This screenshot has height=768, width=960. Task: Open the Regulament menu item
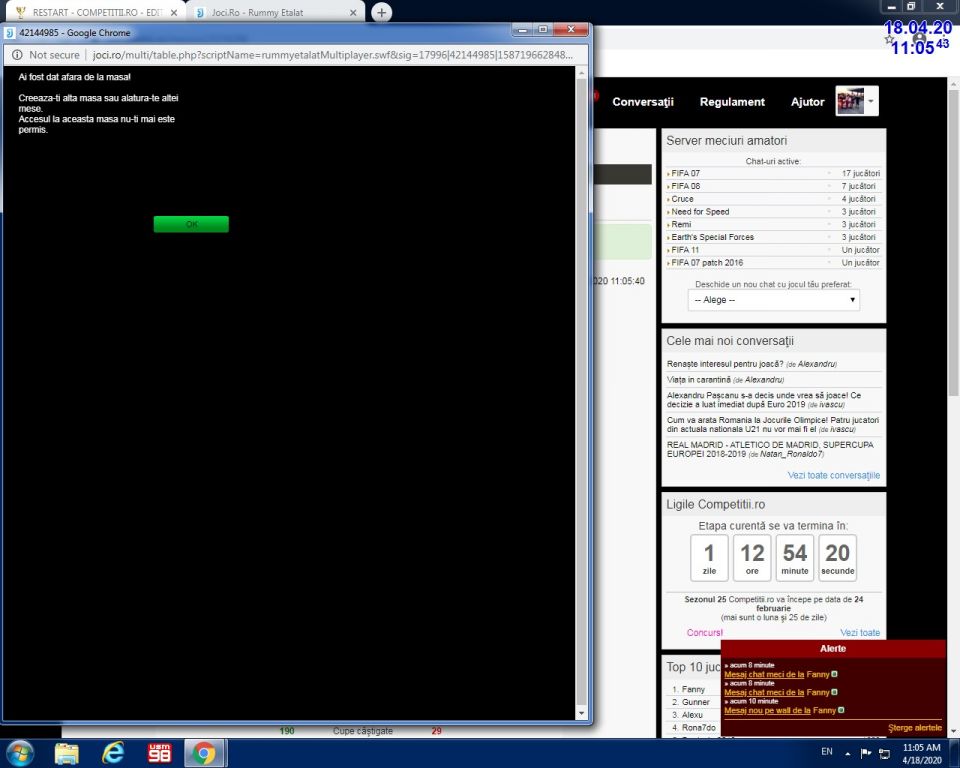tap(732, 102)
